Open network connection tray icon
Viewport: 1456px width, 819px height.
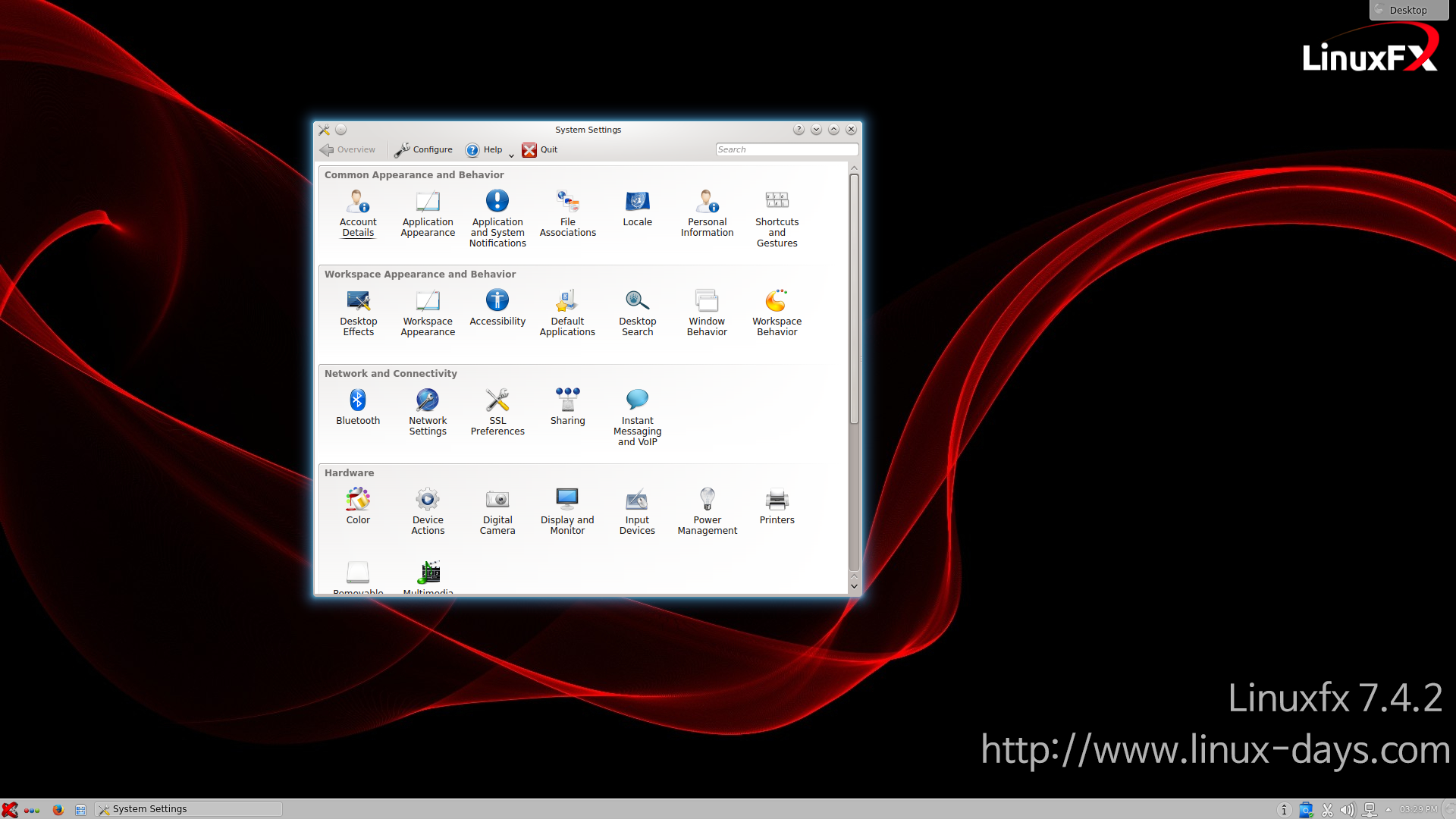point(1370,810)
